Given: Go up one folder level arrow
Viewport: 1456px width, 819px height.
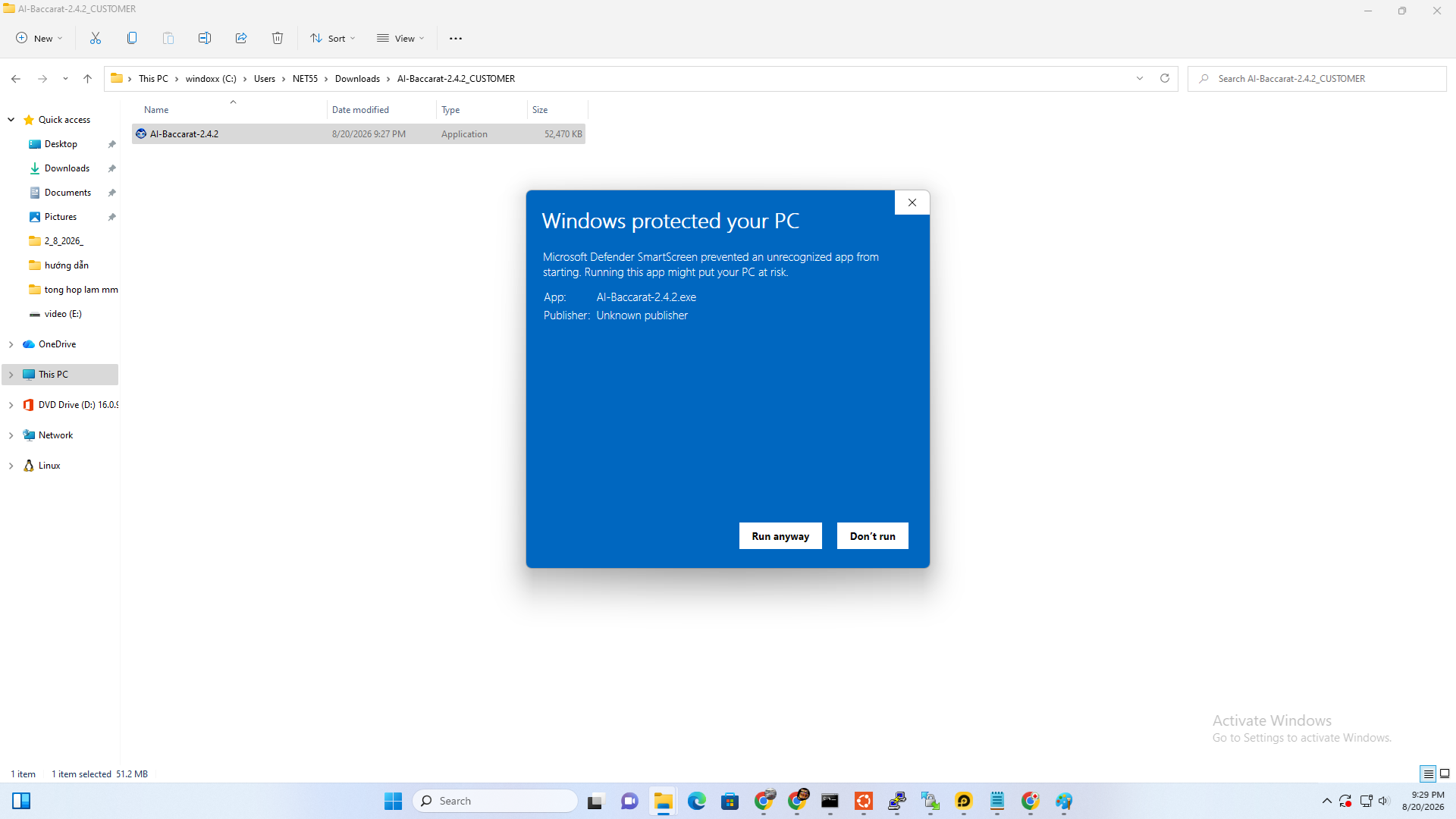Looking at the screenshot, I should tap(88, 79).
